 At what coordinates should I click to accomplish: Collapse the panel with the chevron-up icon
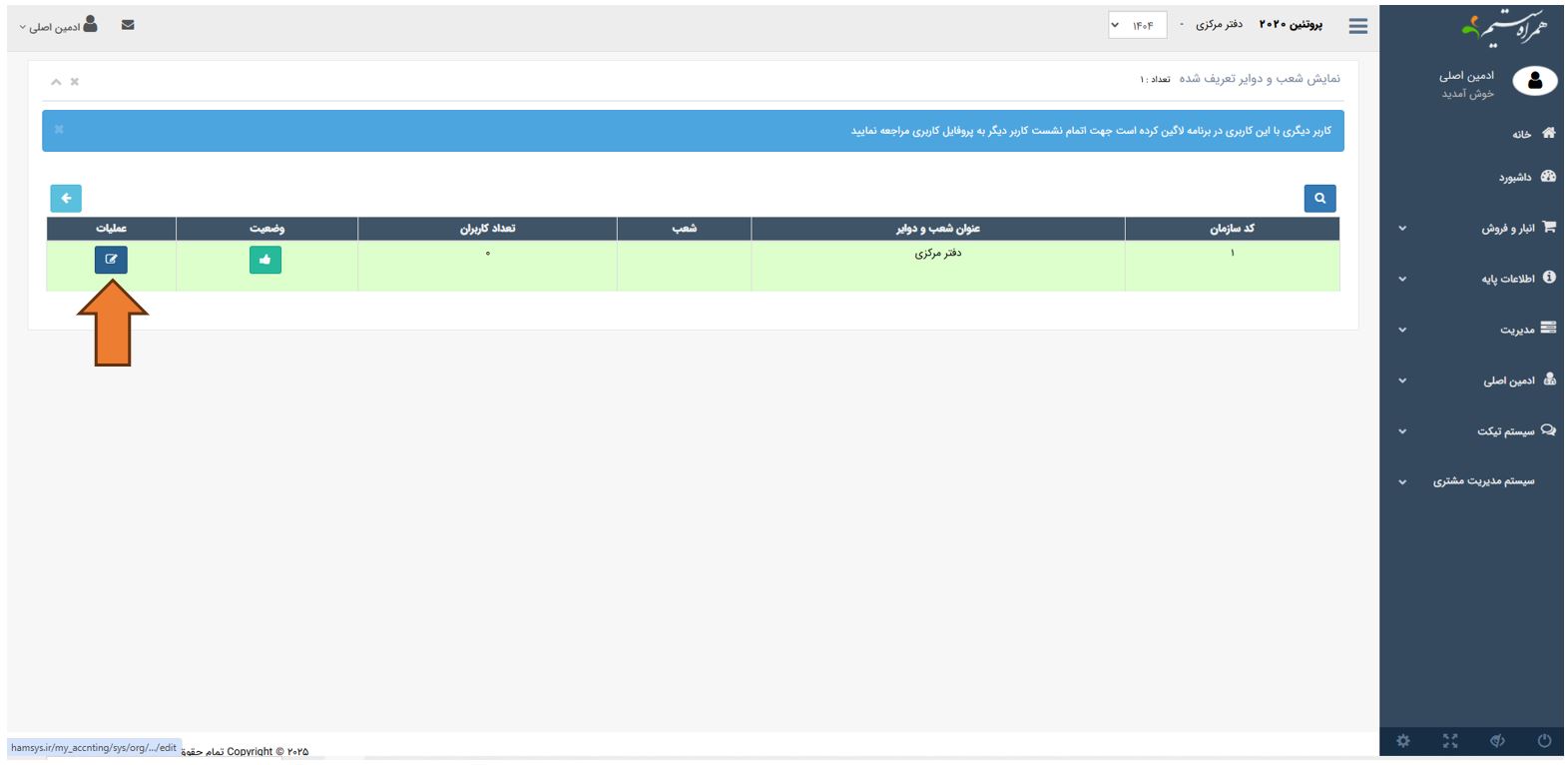[56, 82]
